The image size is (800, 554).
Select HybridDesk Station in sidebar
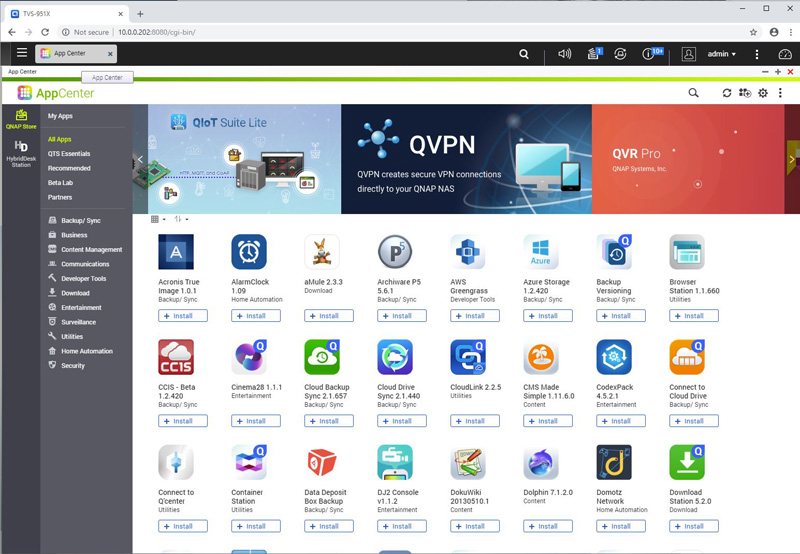(x=21, y=154)
